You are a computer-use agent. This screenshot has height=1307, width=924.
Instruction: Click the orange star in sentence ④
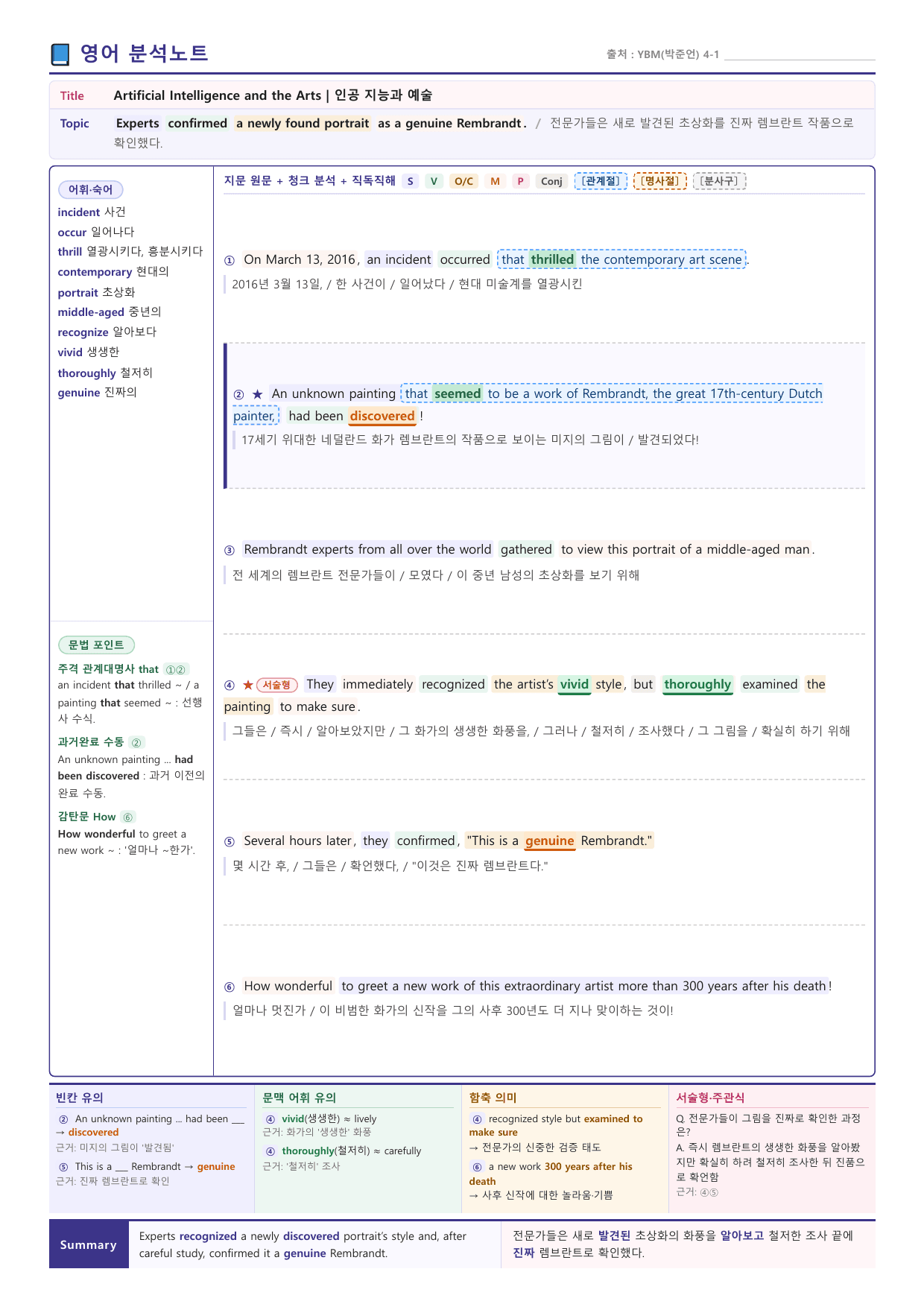(x=248, y=685)
